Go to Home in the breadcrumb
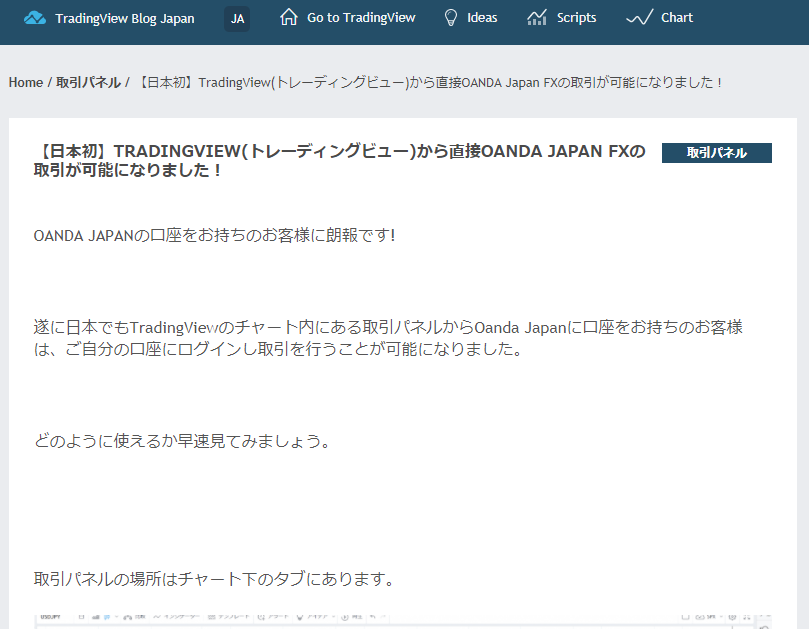 (26, 83)
